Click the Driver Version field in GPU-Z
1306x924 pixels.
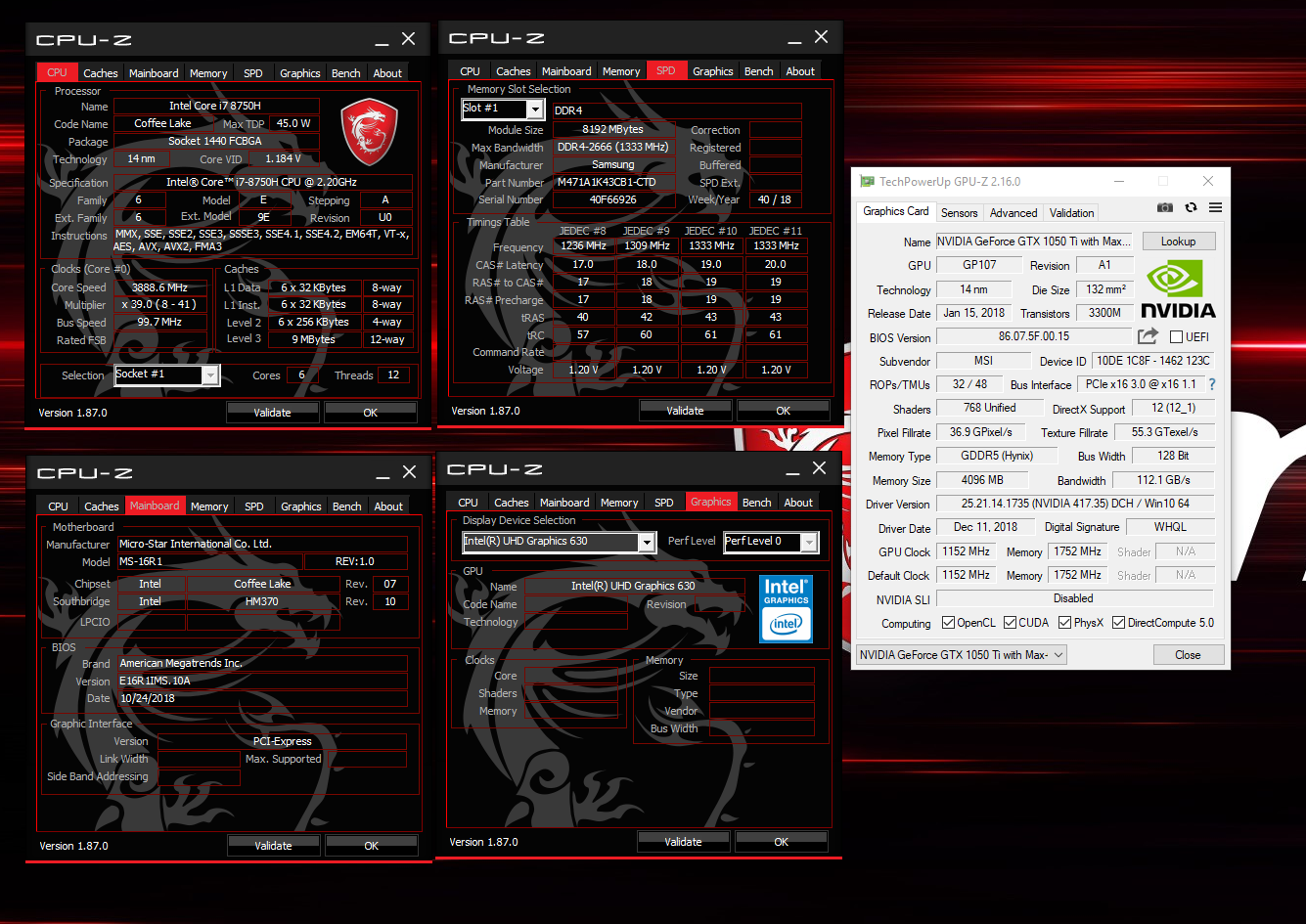tap(1074, 505)
